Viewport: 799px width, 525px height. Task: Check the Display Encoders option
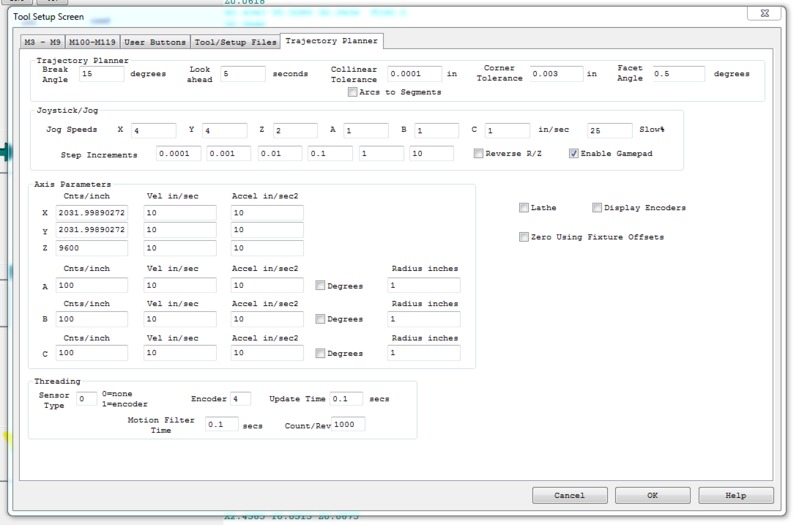point(597,208)
